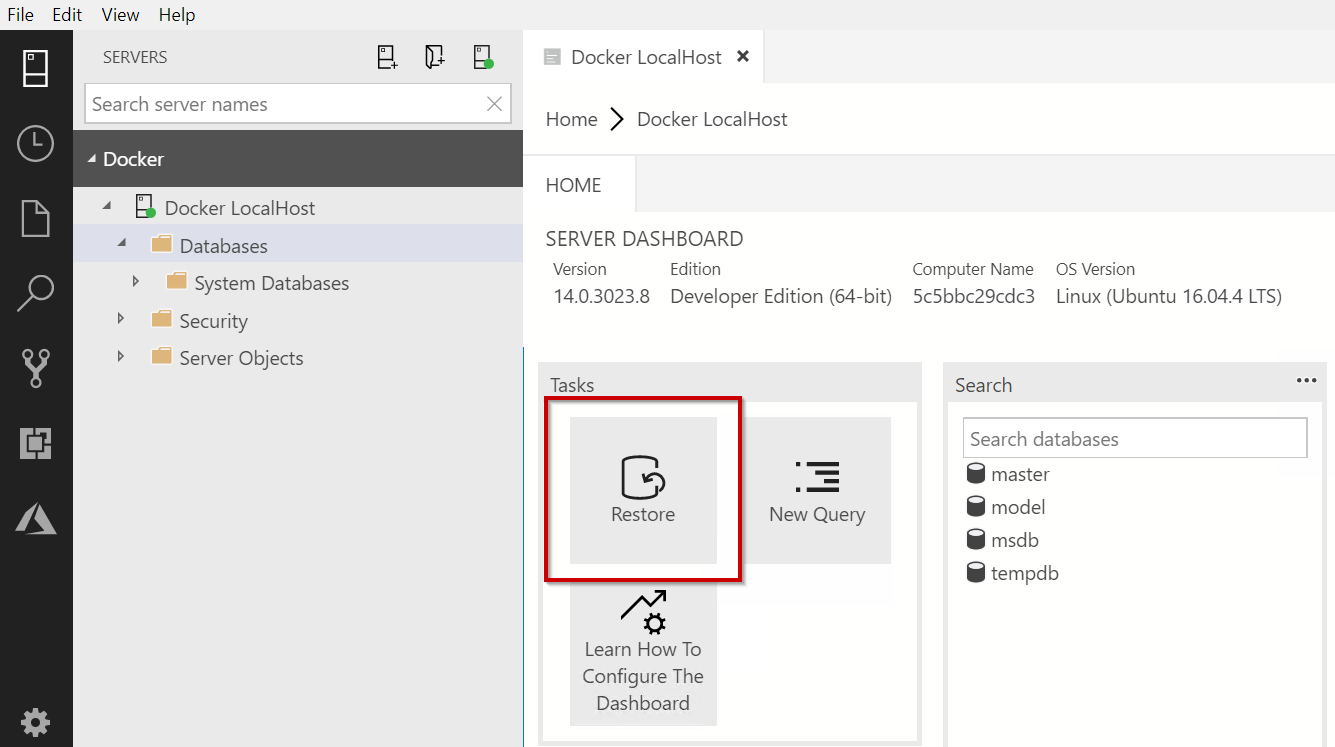Click the New Server Group icon
The height and width of the screenshot is (747, 1335).
[x=435, y=57]
